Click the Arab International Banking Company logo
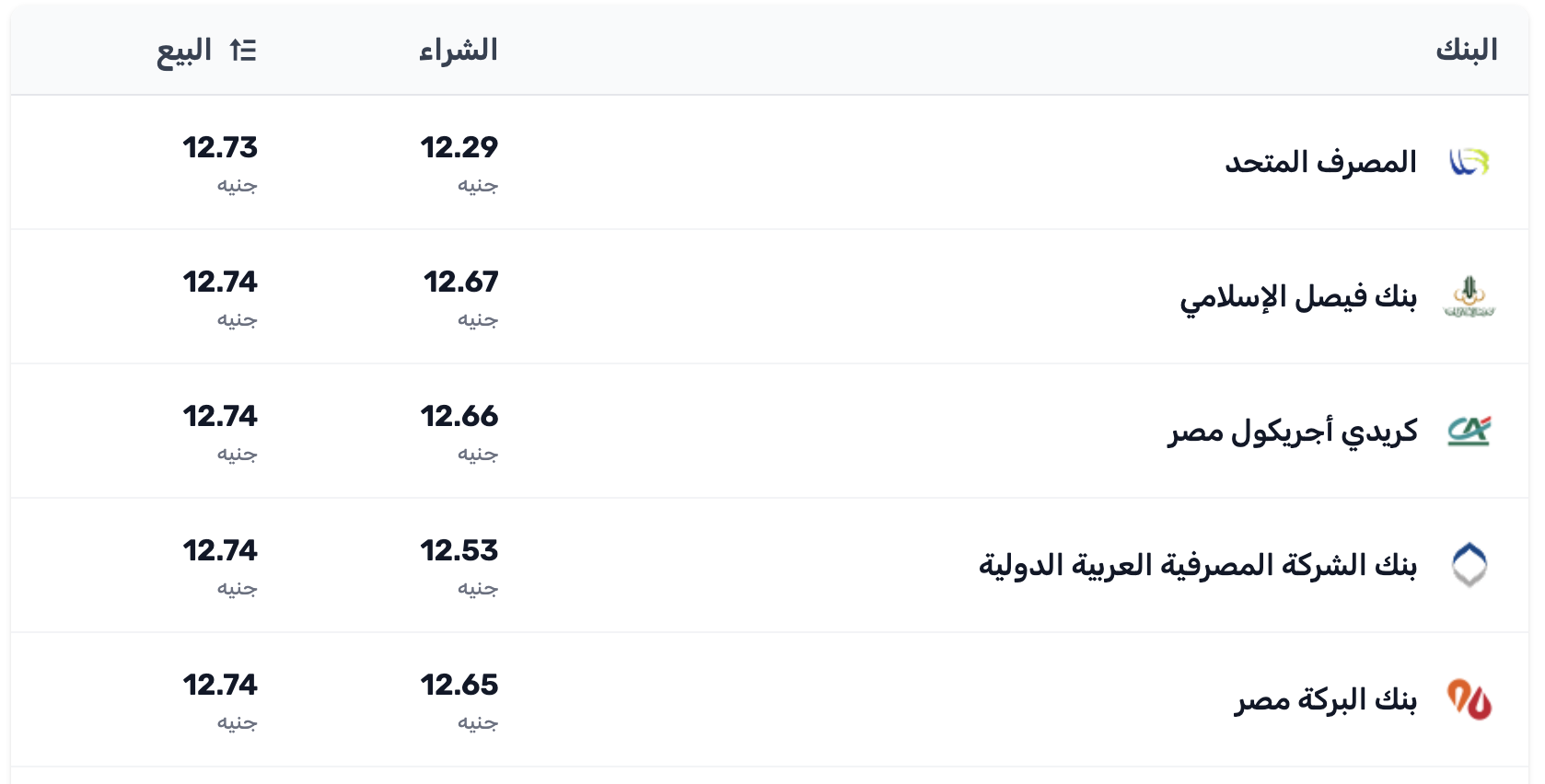 1470,564
